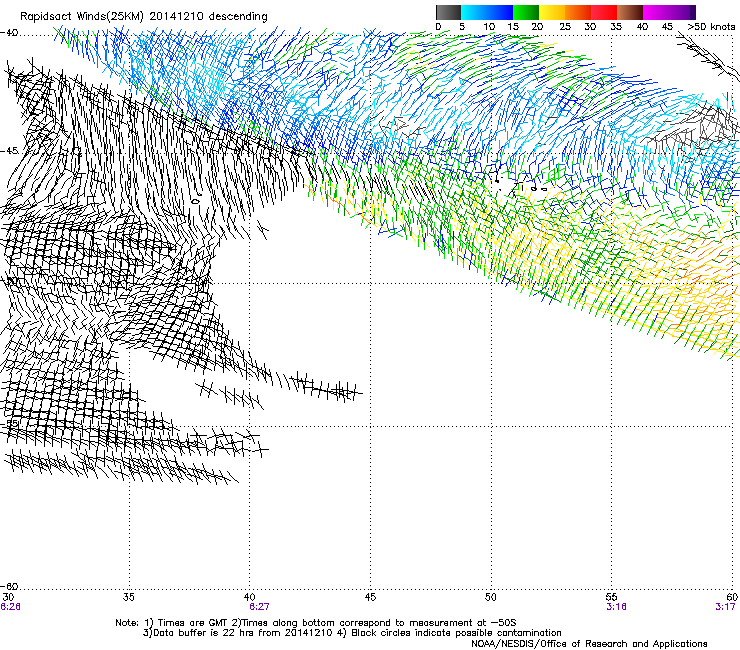Click the gray 0-5 knots color swatch
Viewport: 740px width, 650px height.
[448, 12]
